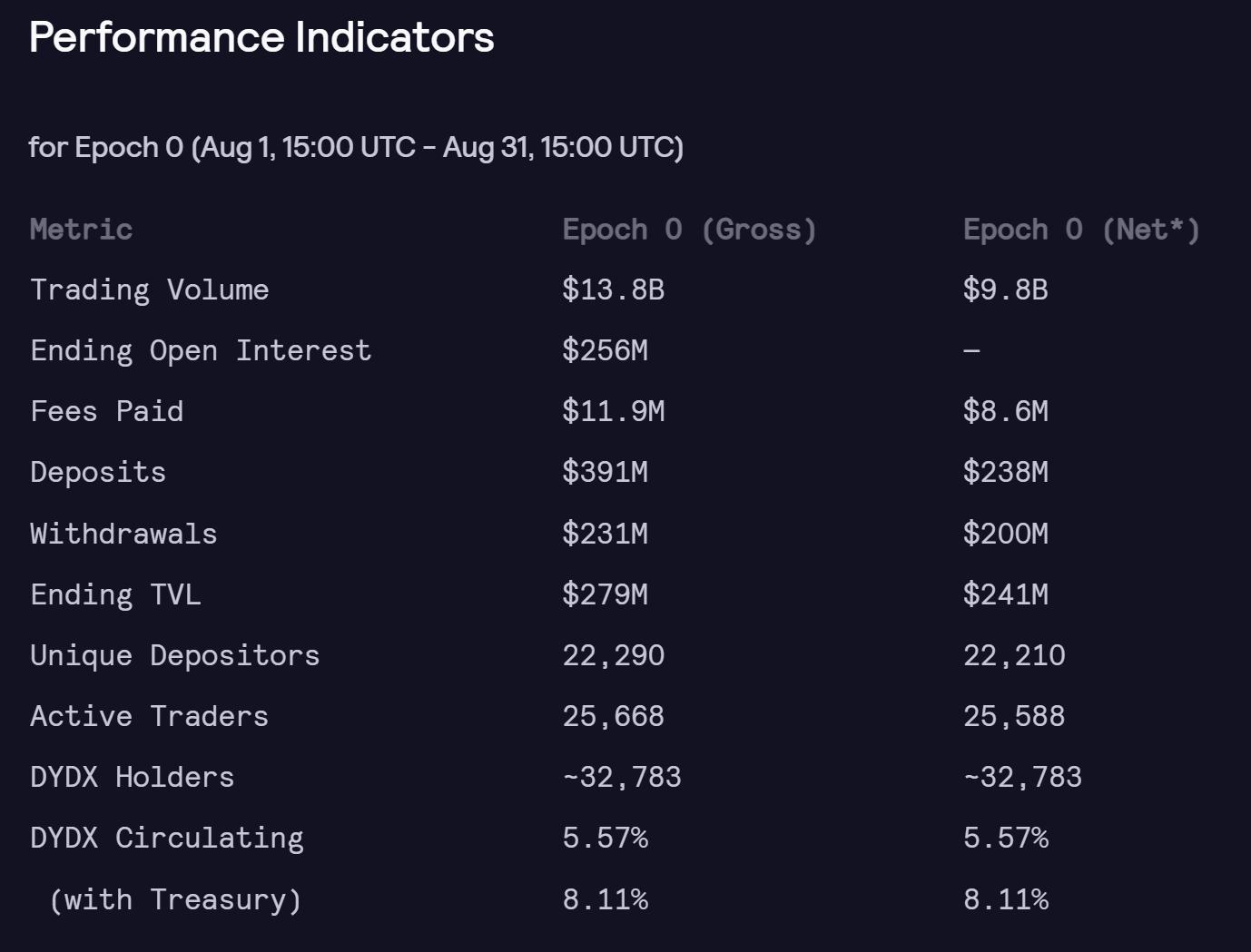This screenshot has height=952, width=1251.
Task: Select the Trading Volume row label
Action: pos(150,290)
